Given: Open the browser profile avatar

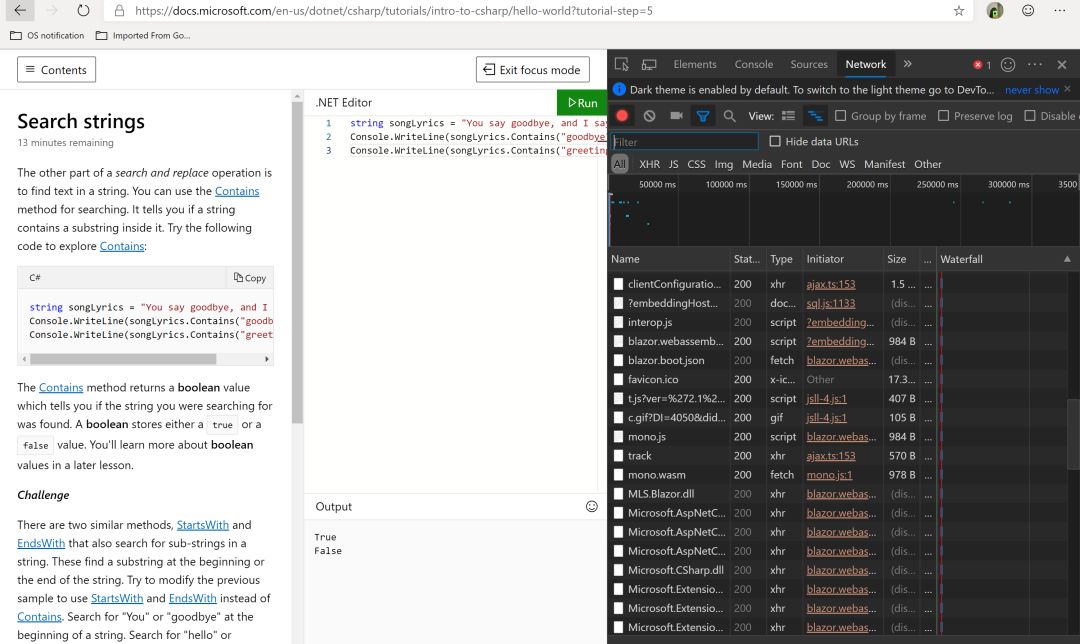Looking at the screenshot, I should 995,10.
